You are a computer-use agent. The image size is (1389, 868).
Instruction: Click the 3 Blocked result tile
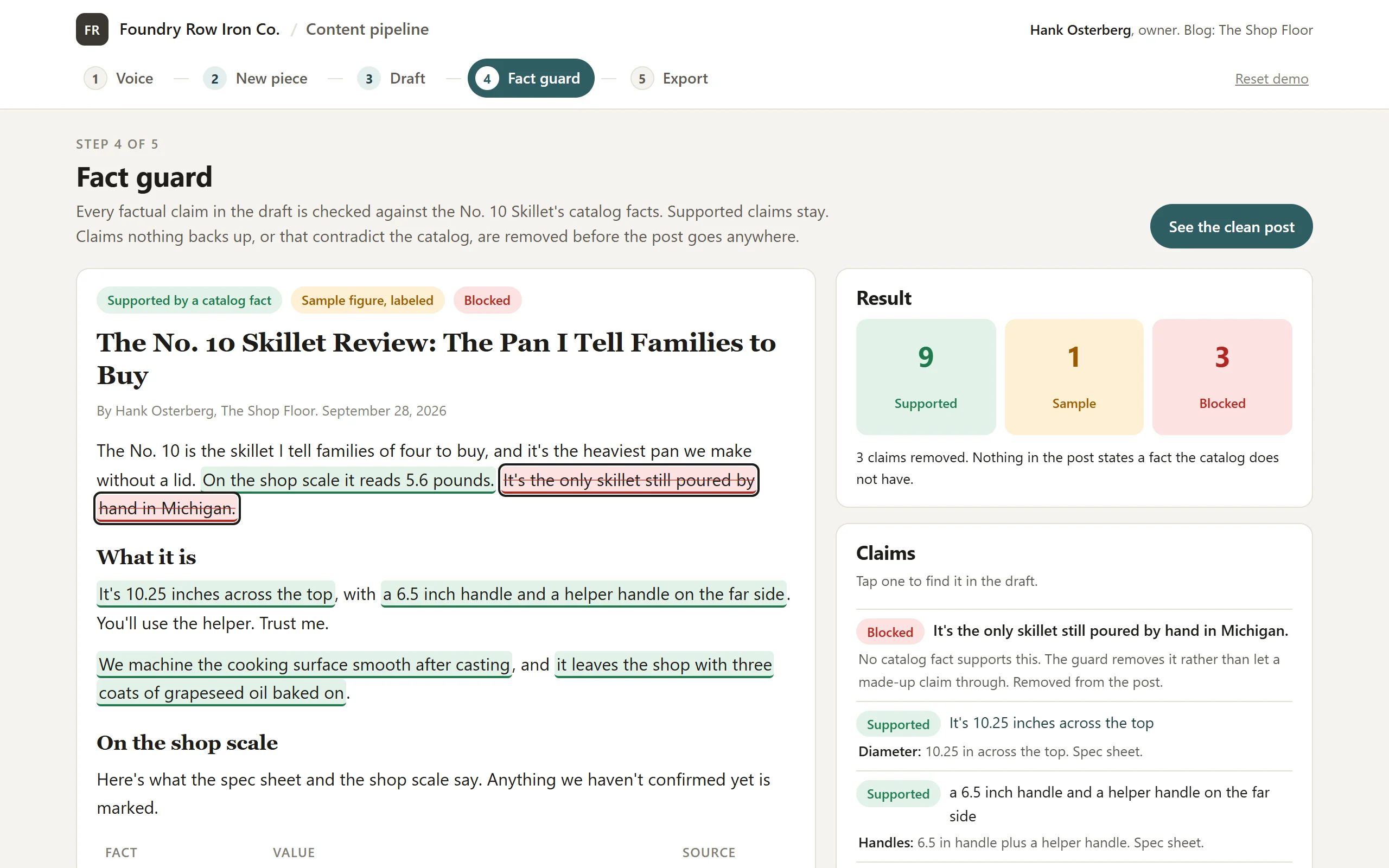pos(1222,376)
